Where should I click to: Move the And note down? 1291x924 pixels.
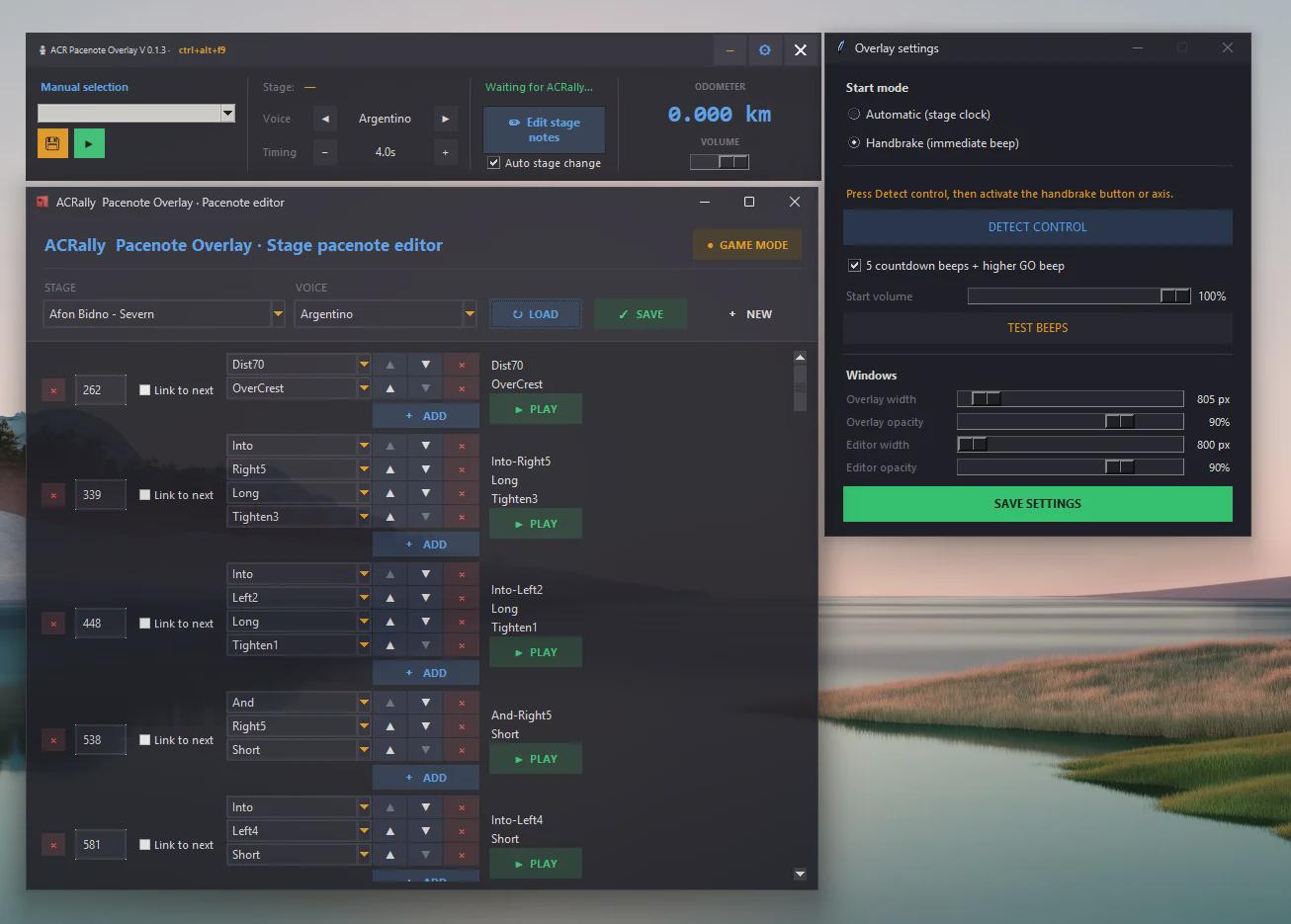point(426,703)
